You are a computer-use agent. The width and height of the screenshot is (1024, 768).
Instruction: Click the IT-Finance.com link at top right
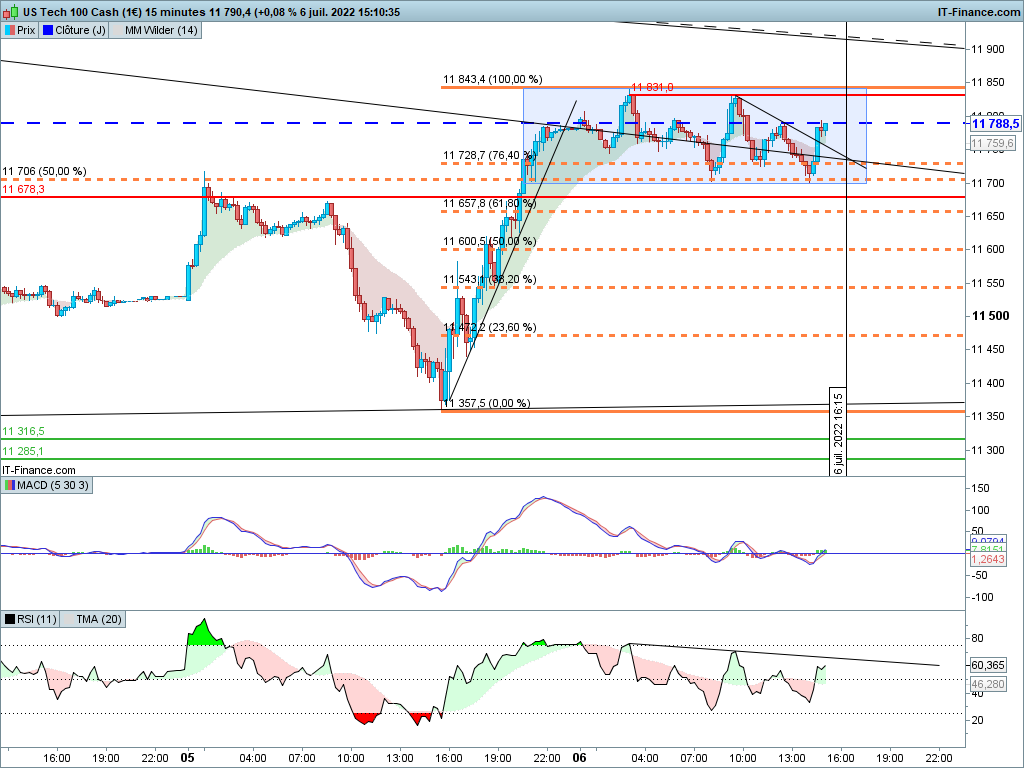tap(978, 12)
